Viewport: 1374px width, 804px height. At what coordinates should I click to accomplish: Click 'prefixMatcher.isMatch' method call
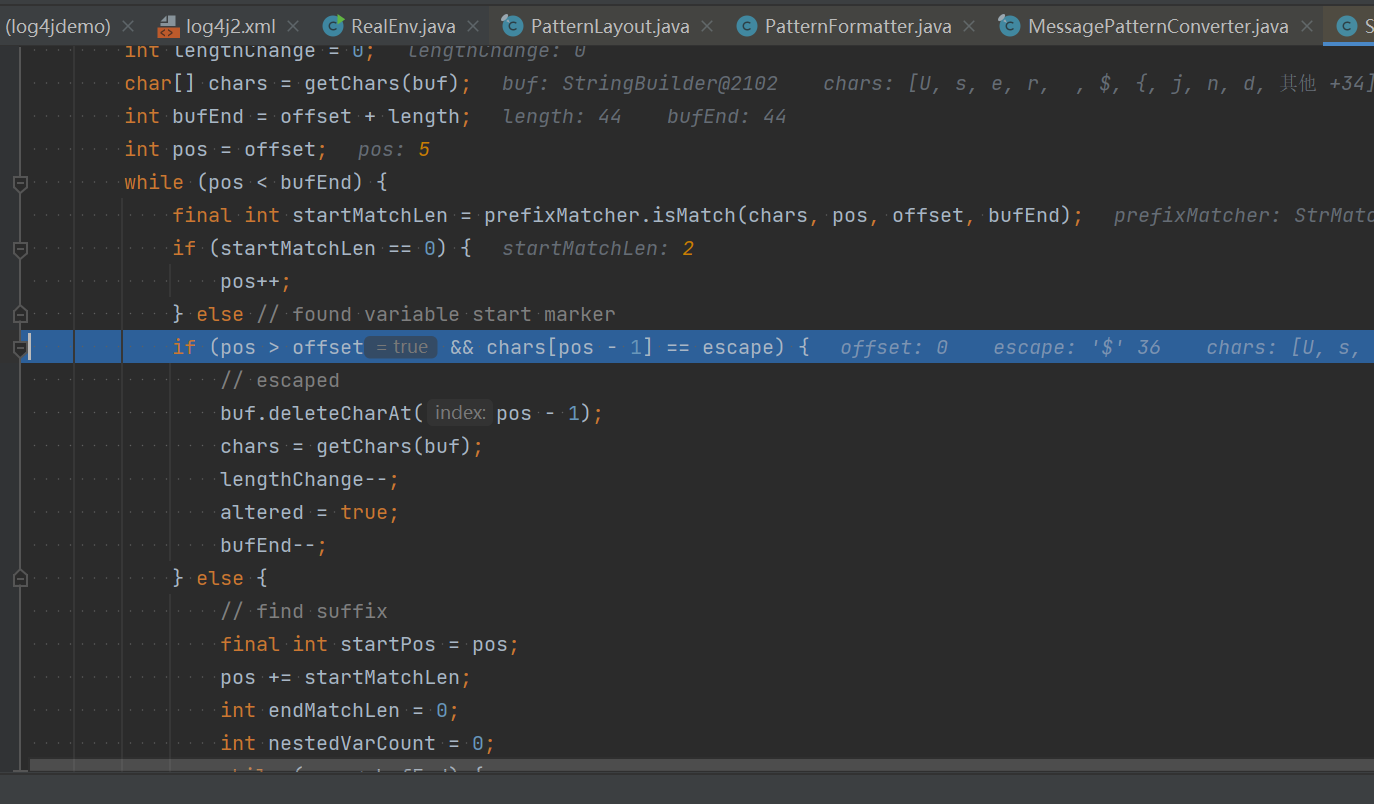(610, 215)
